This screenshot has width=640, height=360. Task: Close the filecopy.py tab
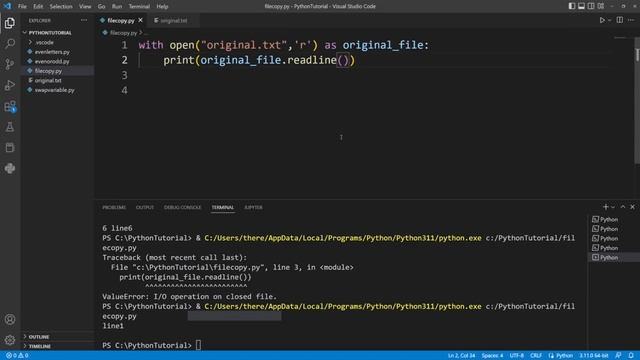(140, 20)
